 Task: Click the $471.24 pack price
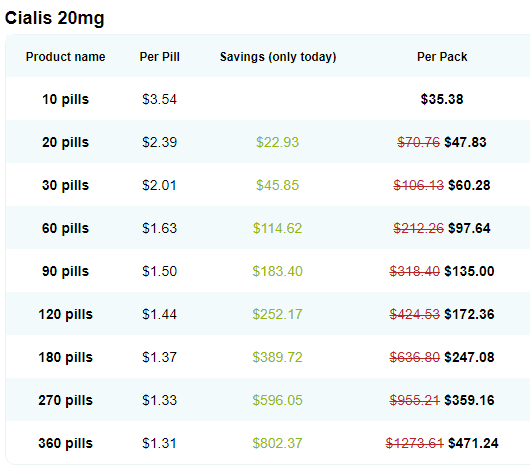point(473,443)
